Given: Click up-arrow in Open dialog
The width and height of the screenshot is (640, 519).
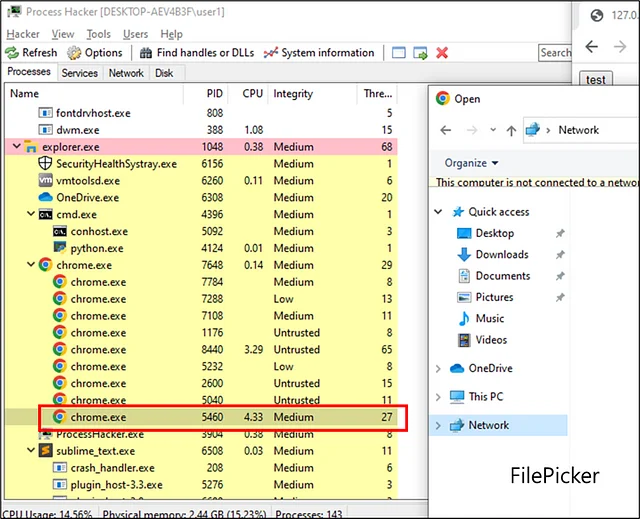Looking at the screenshot, I should coord(510,130).
